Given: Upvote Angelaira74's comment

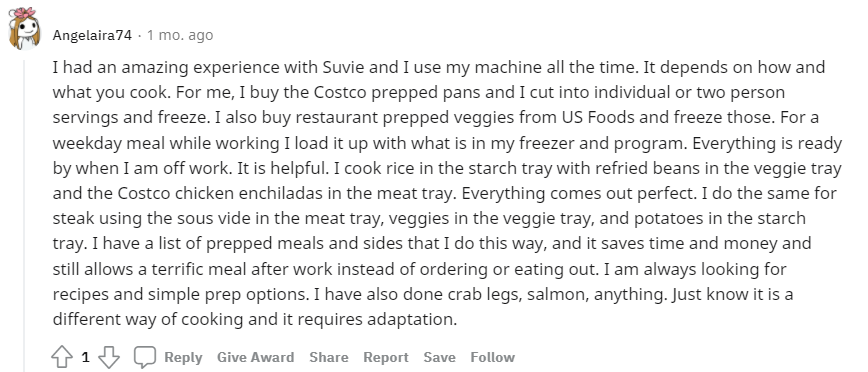Looking at the screenshot, I should (62, 357).
